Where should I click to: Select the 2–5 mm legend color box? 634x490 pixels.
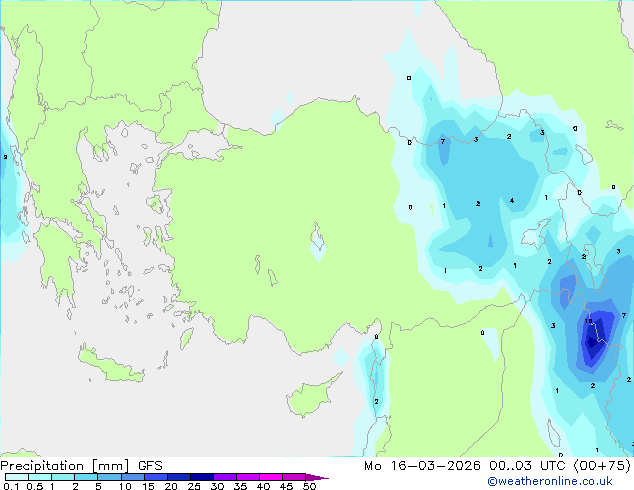(x=86, y=477)
